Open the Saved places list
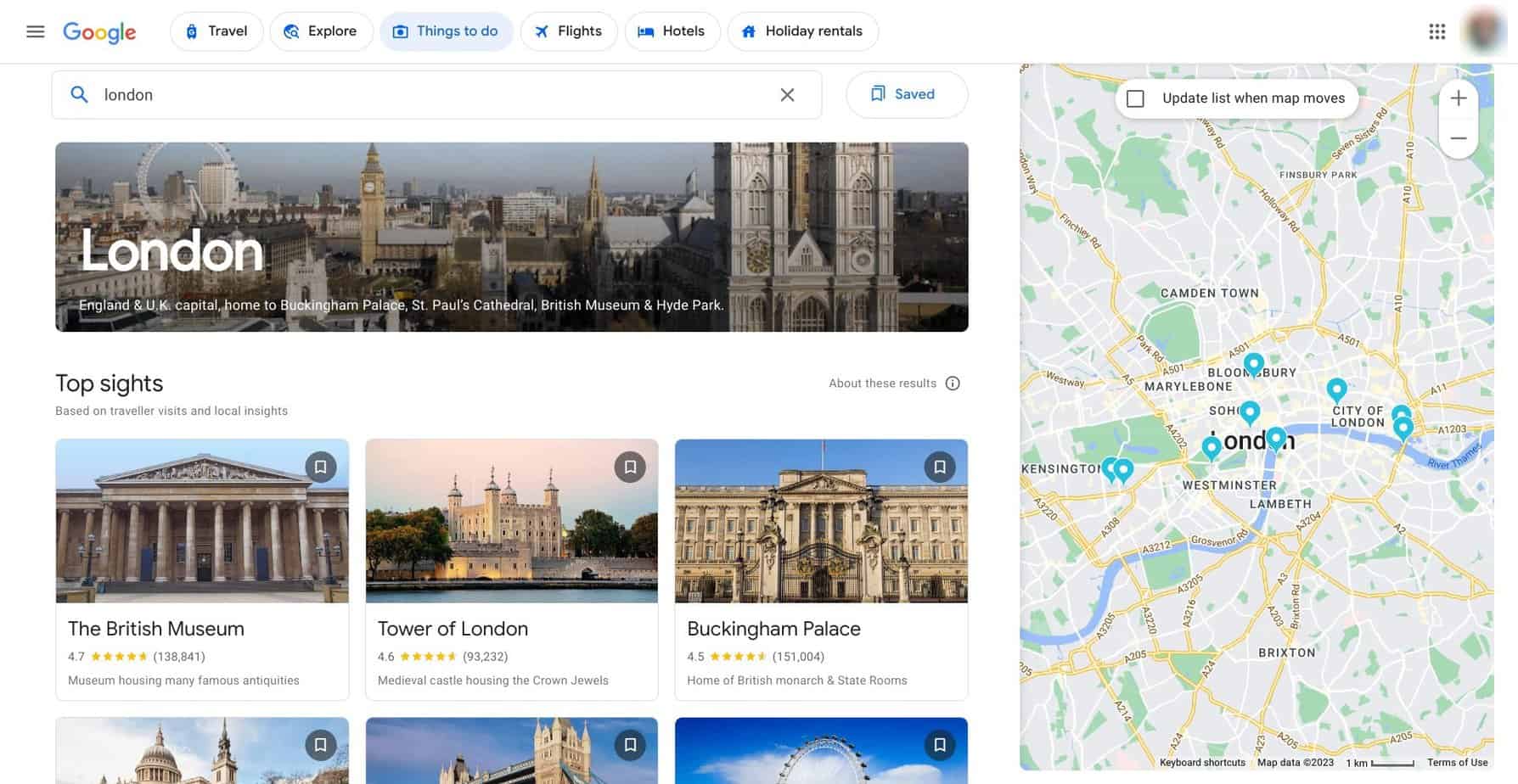The width and height of the screenshot is (1518, 784). (906, 94)
